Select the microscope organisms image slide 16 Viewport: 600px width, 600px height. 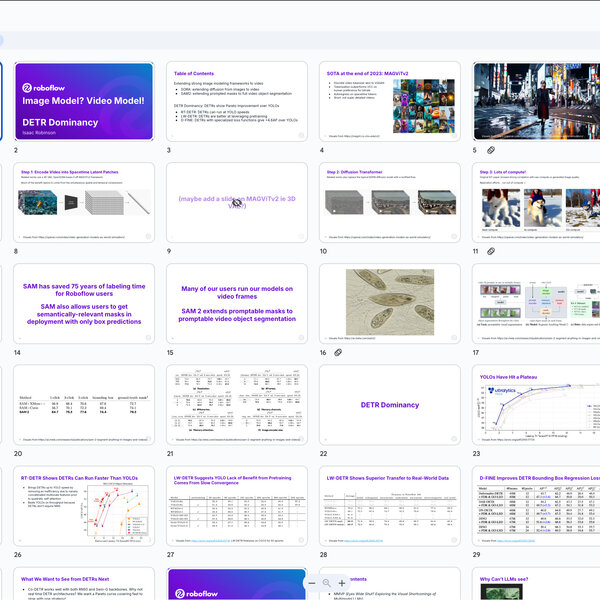pyautogui.click(x=390, y=303)
